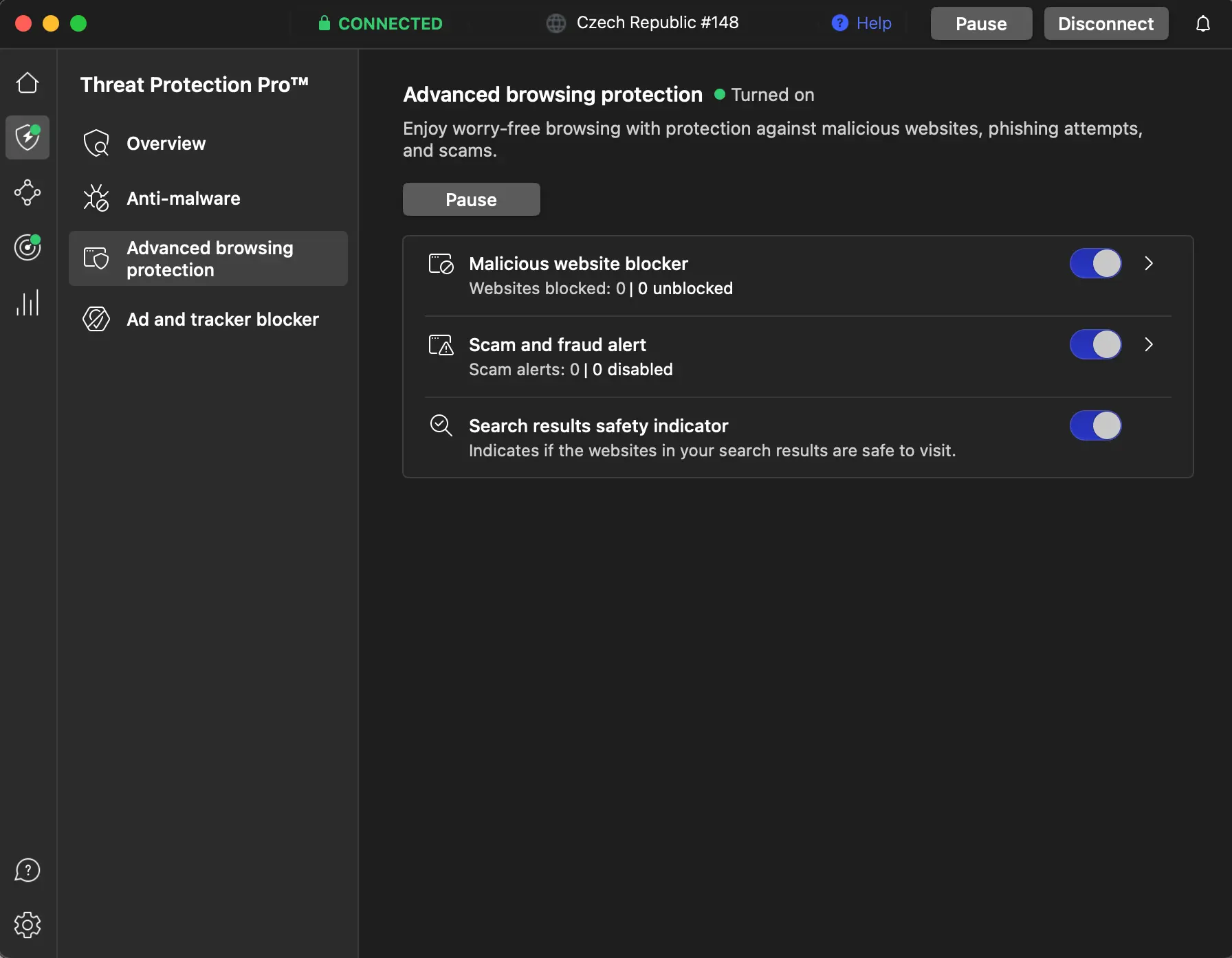Select the Threat Protection shield icon
The height and width of the screenshot is (958, 1232).
coord(27,137)
